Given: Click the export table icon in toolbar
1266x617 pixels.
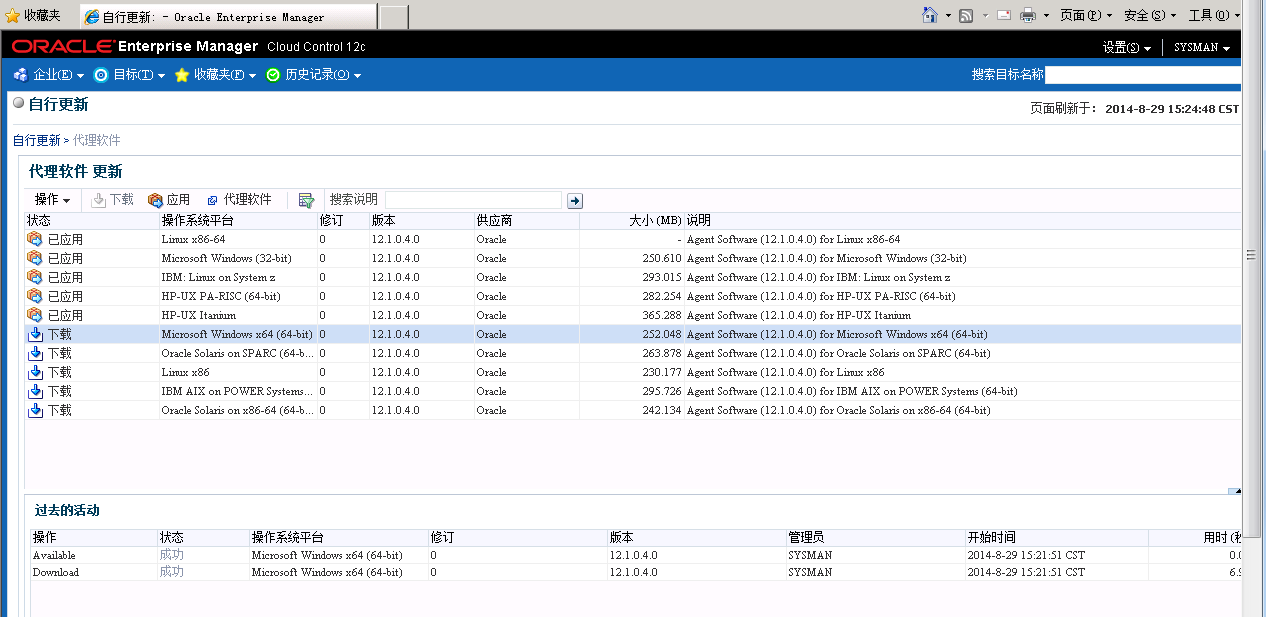Looking at the screenshot, I should click(x=306, y=201).
